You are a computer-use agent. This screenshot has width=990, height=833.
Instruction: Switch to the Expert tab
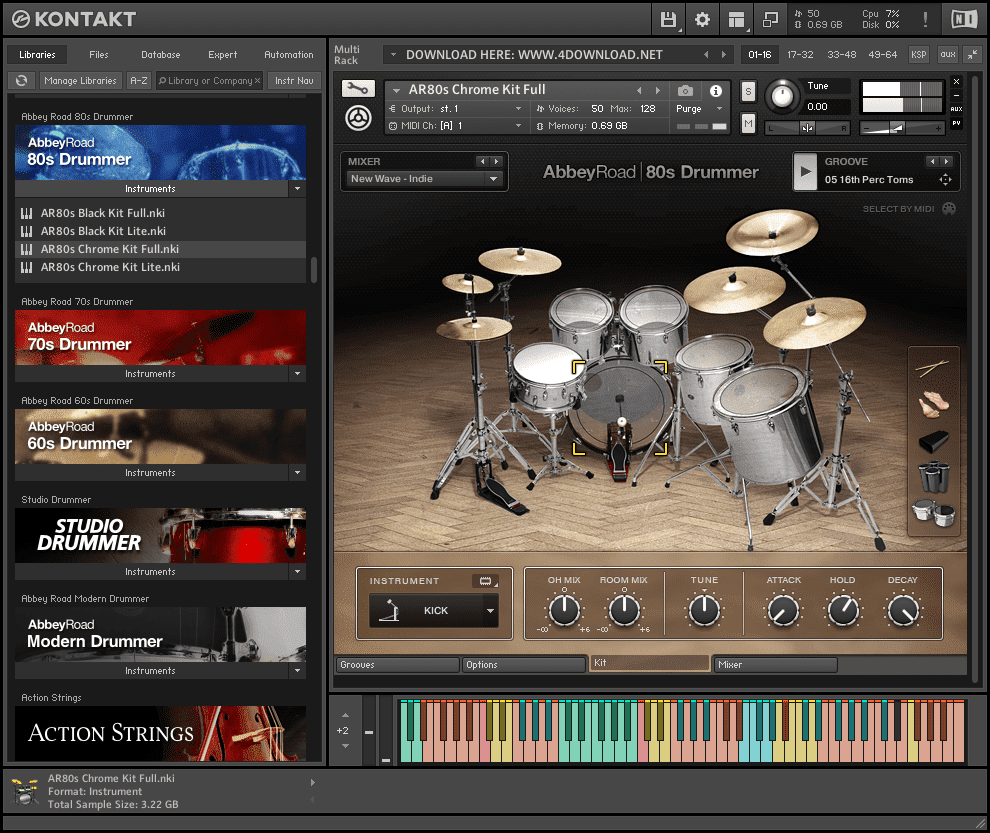222,55
